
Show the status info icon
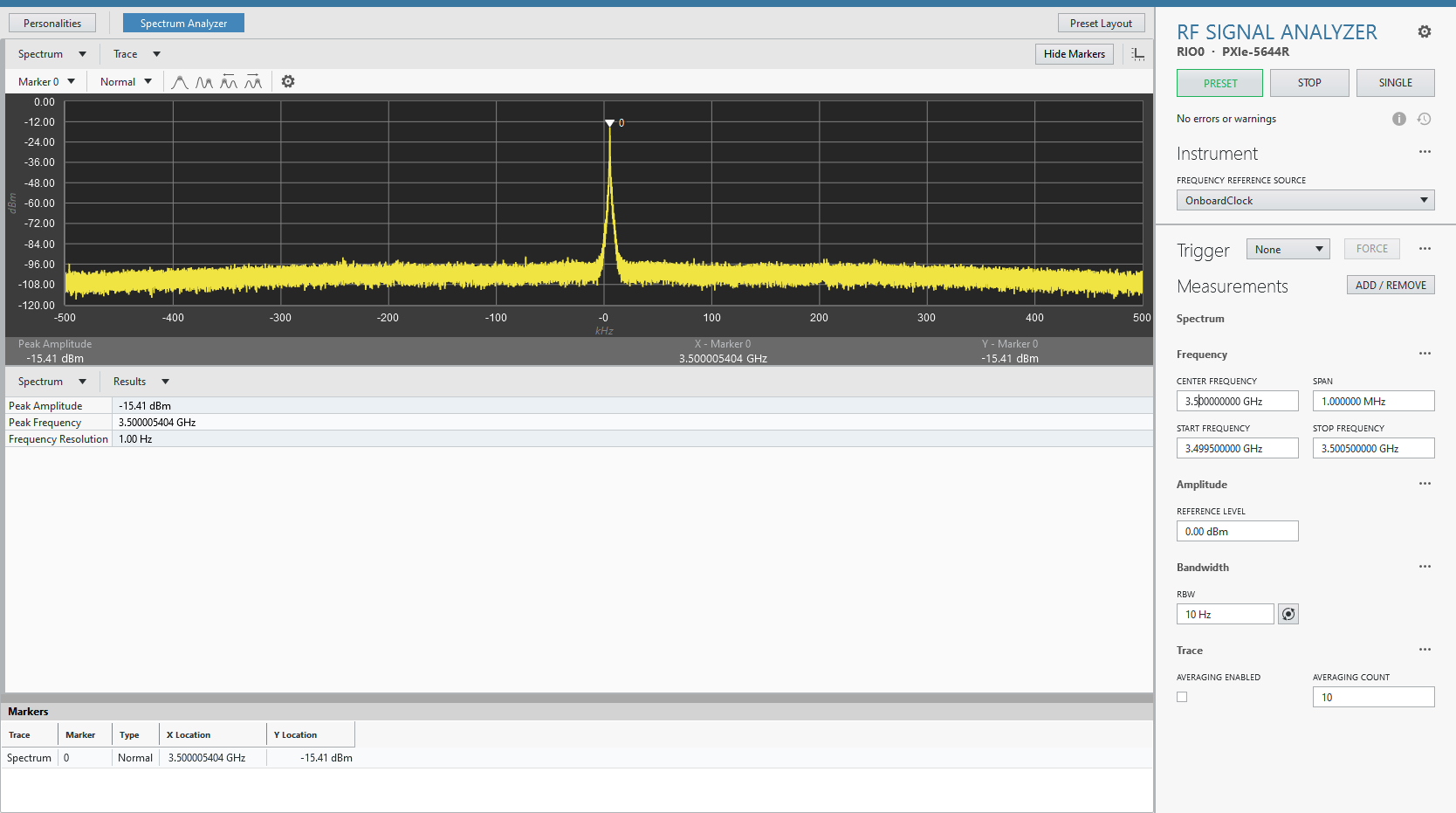click(1399, 119)
